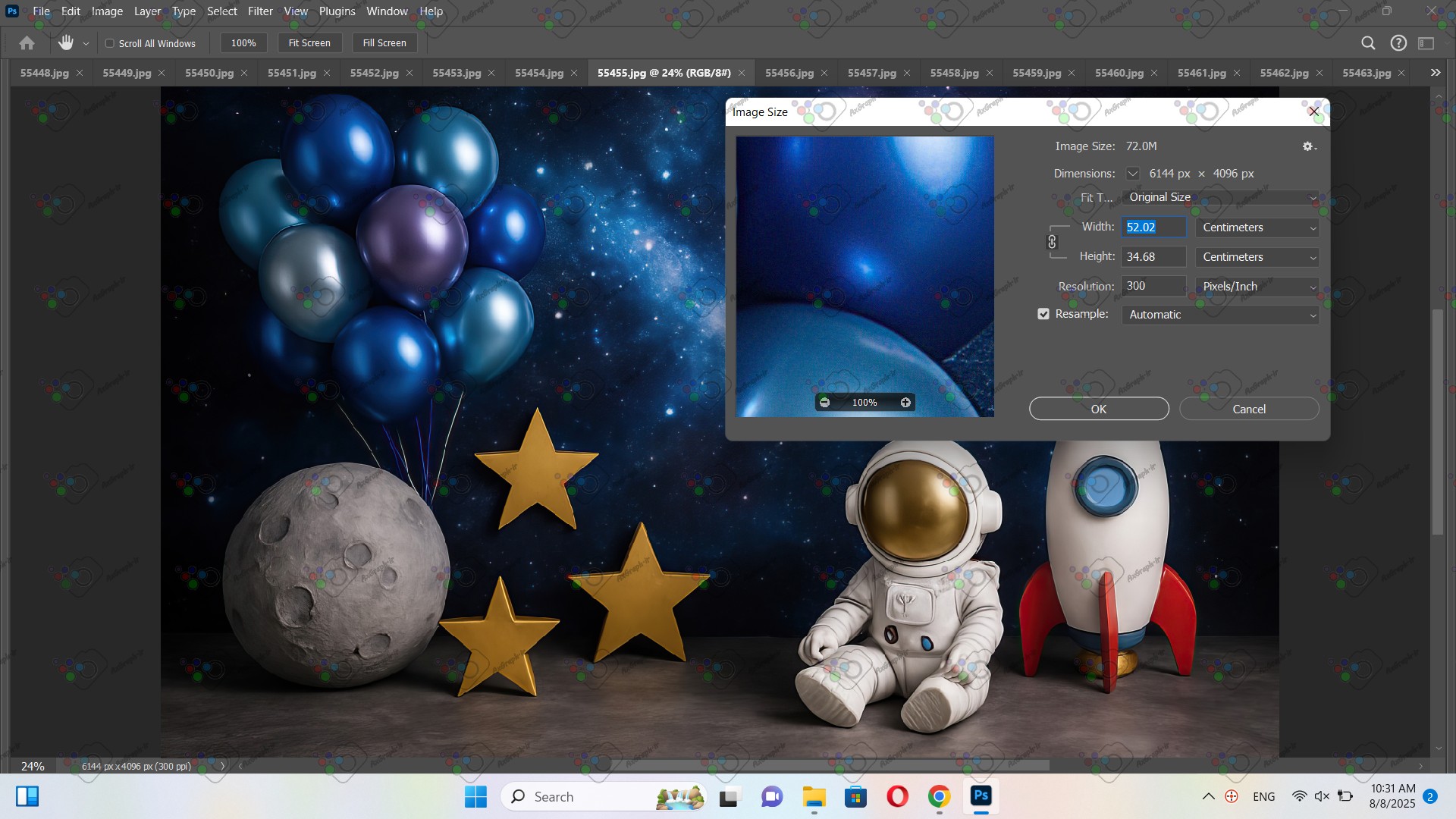Toggle the constrain proportions link icon

click(1052, 242)
